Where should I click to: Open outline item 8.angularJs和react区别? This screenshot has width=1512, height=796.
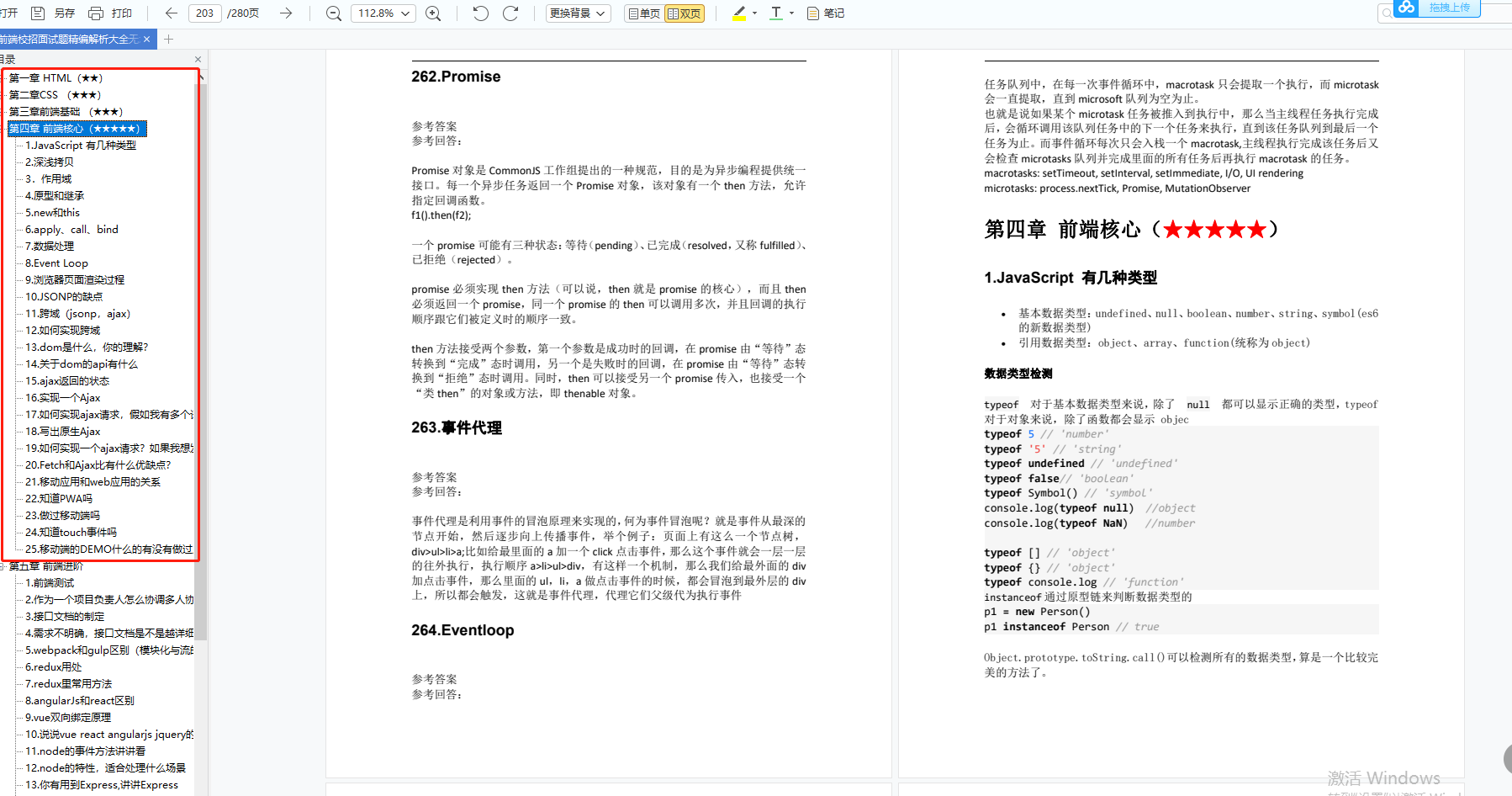pos(80,701)
